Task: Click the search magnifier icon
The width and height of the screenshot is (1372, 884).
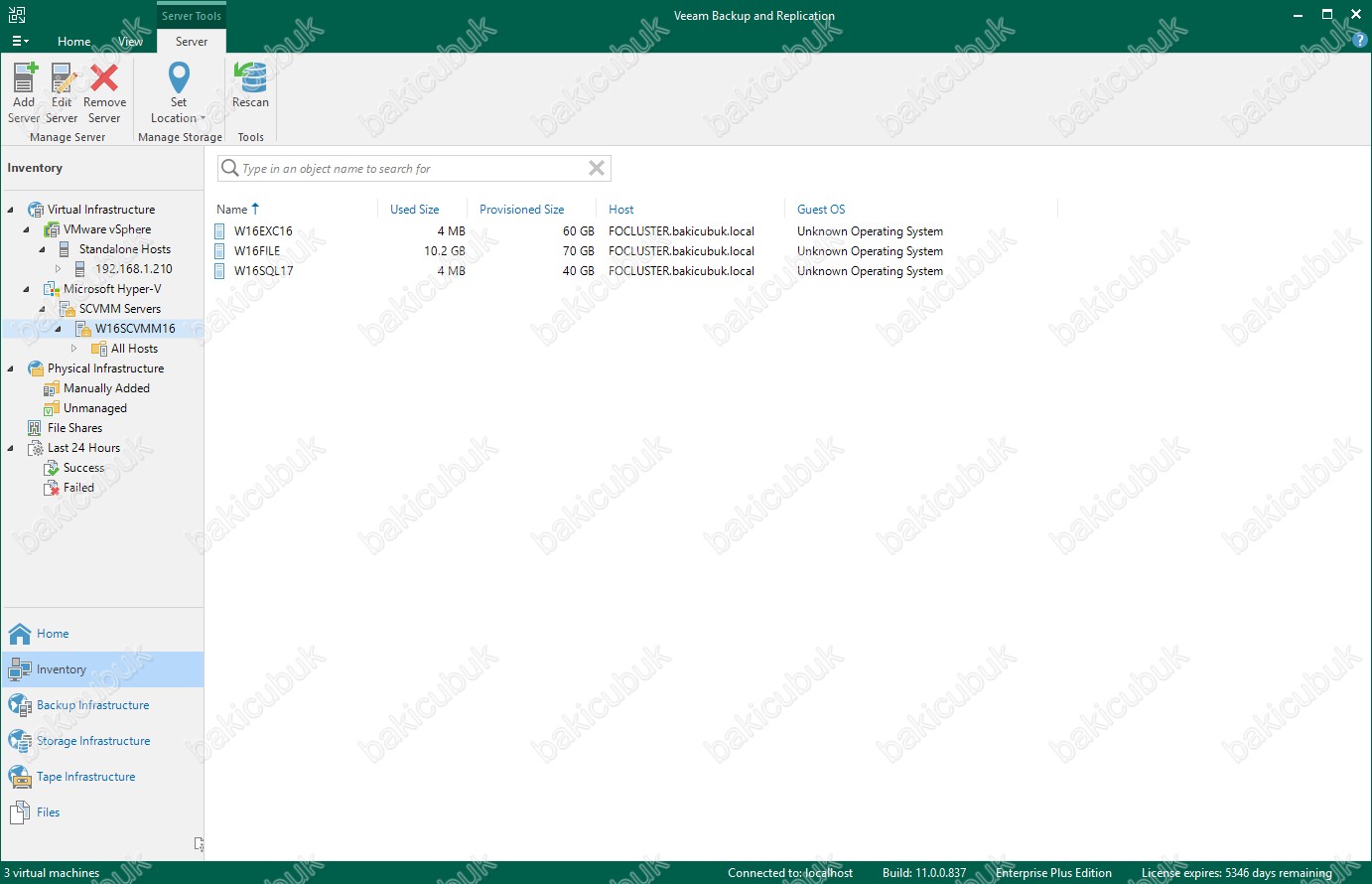Action: pyautogui.click(x=229, y=168)
